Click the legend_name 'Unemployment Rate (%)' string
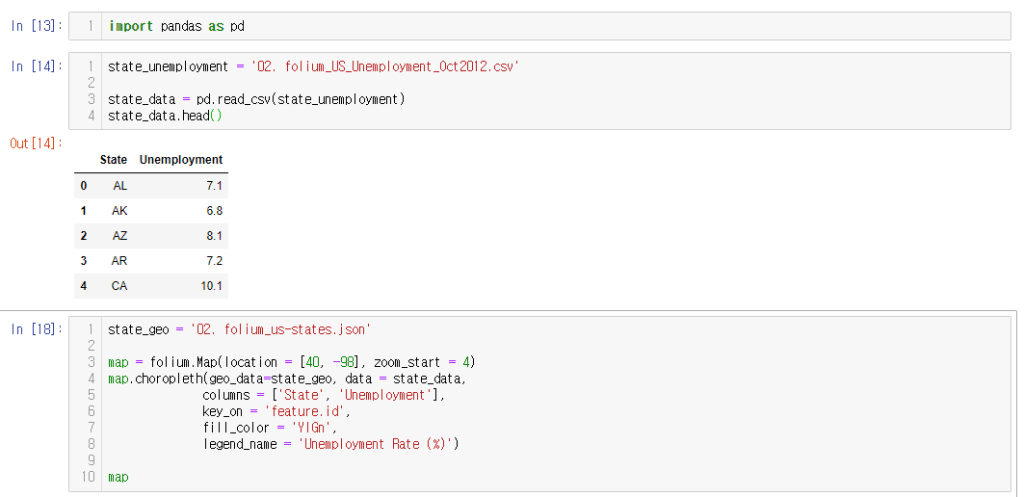This screenshot has height=497, width=1024. (376, 444)
